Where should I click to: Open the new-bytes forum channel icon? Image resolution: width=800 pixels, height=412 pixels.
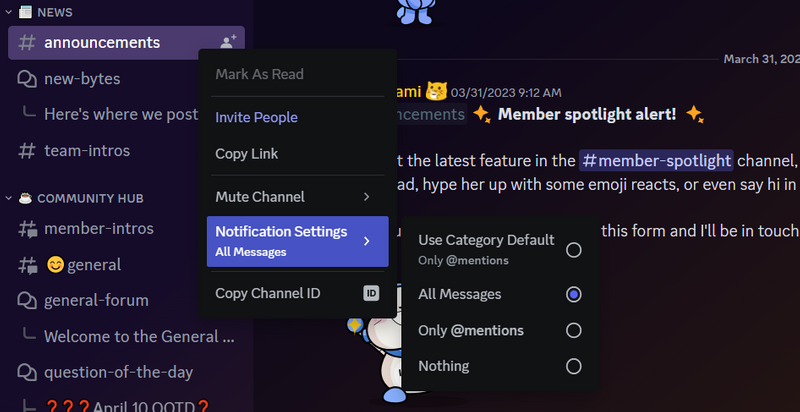(27, 79)
